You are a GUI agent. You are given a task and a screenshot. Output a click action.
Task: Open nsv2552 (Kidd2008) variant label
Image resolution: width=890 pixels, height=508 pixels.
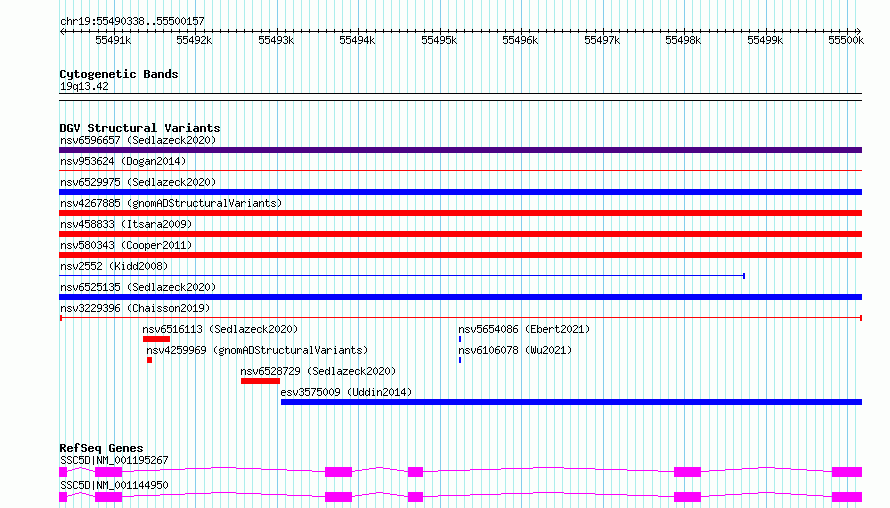114,266
